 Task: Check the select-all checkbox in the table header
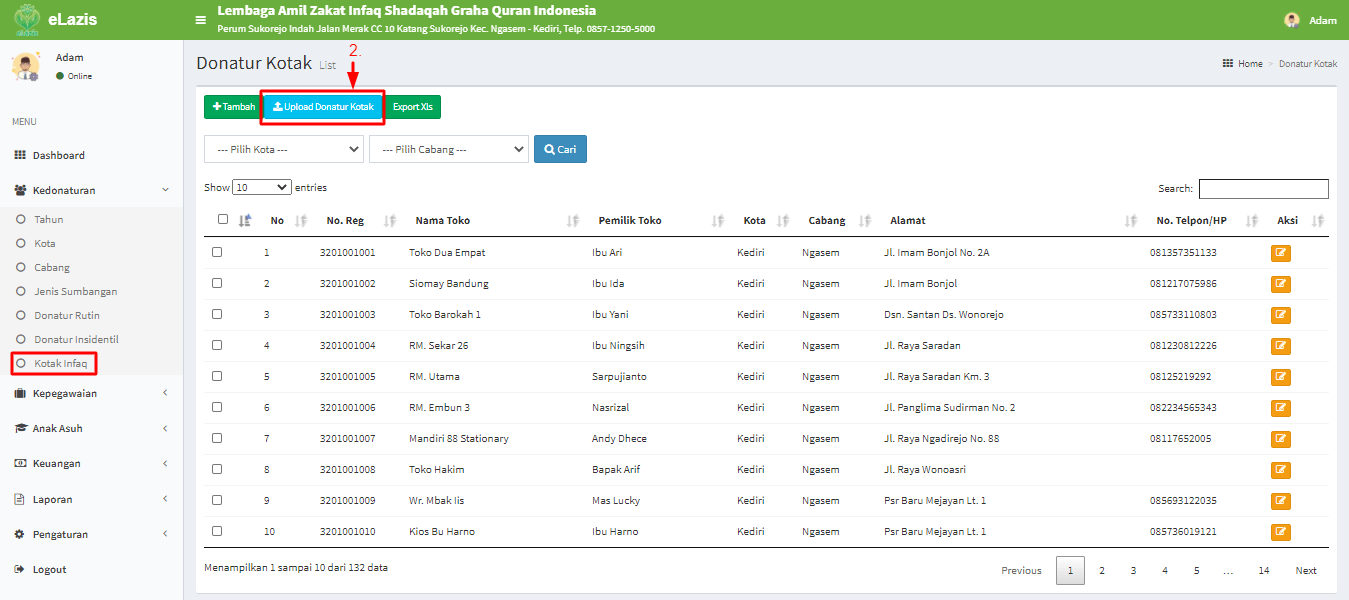click(x=223, y=219)
